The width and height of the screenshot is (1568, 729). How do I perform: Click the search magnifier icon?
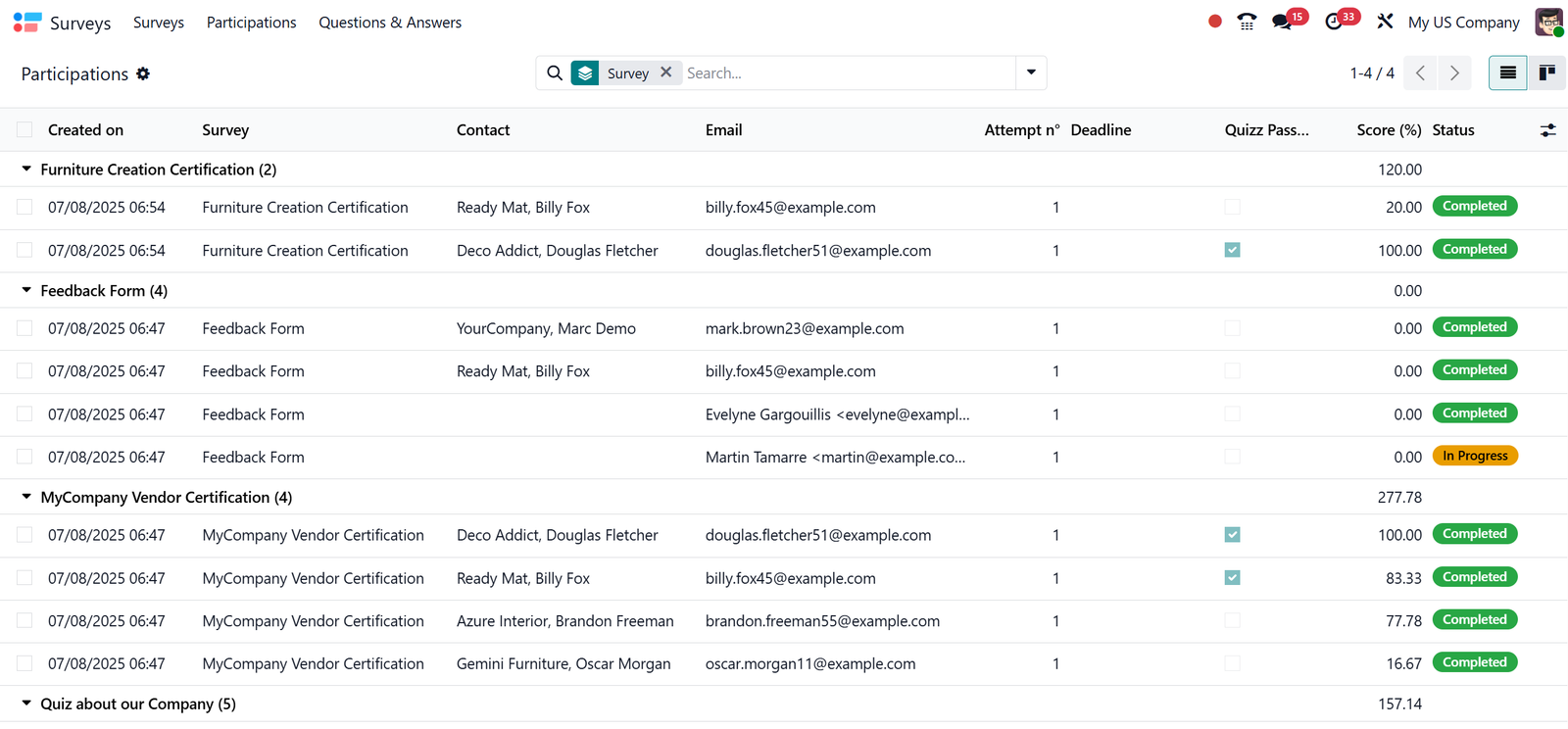click(555, 73)
